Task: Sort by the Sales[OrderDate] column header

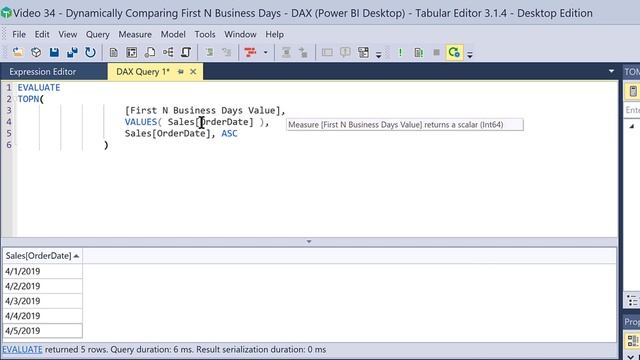Action: (x=42, y=256)
